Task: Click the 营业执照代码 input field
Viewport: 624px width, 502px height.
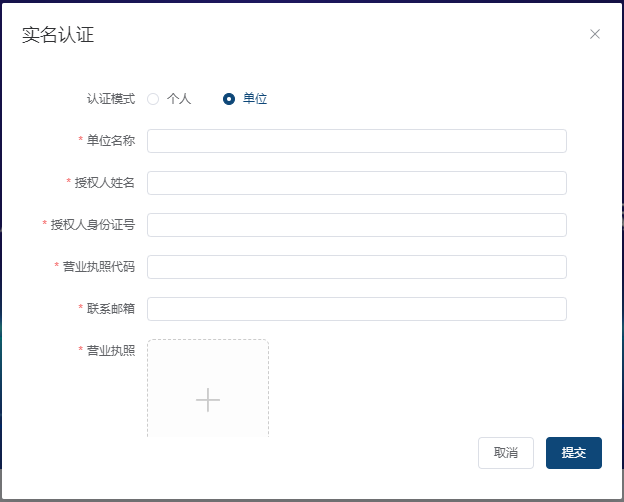Action: coord(356,267)
